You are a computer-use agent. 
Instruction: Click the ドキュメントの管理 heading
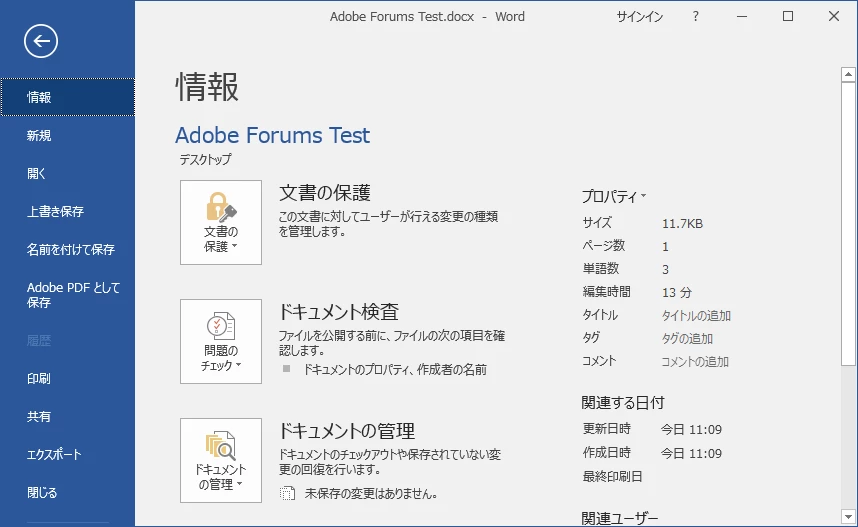pos(347,431)
